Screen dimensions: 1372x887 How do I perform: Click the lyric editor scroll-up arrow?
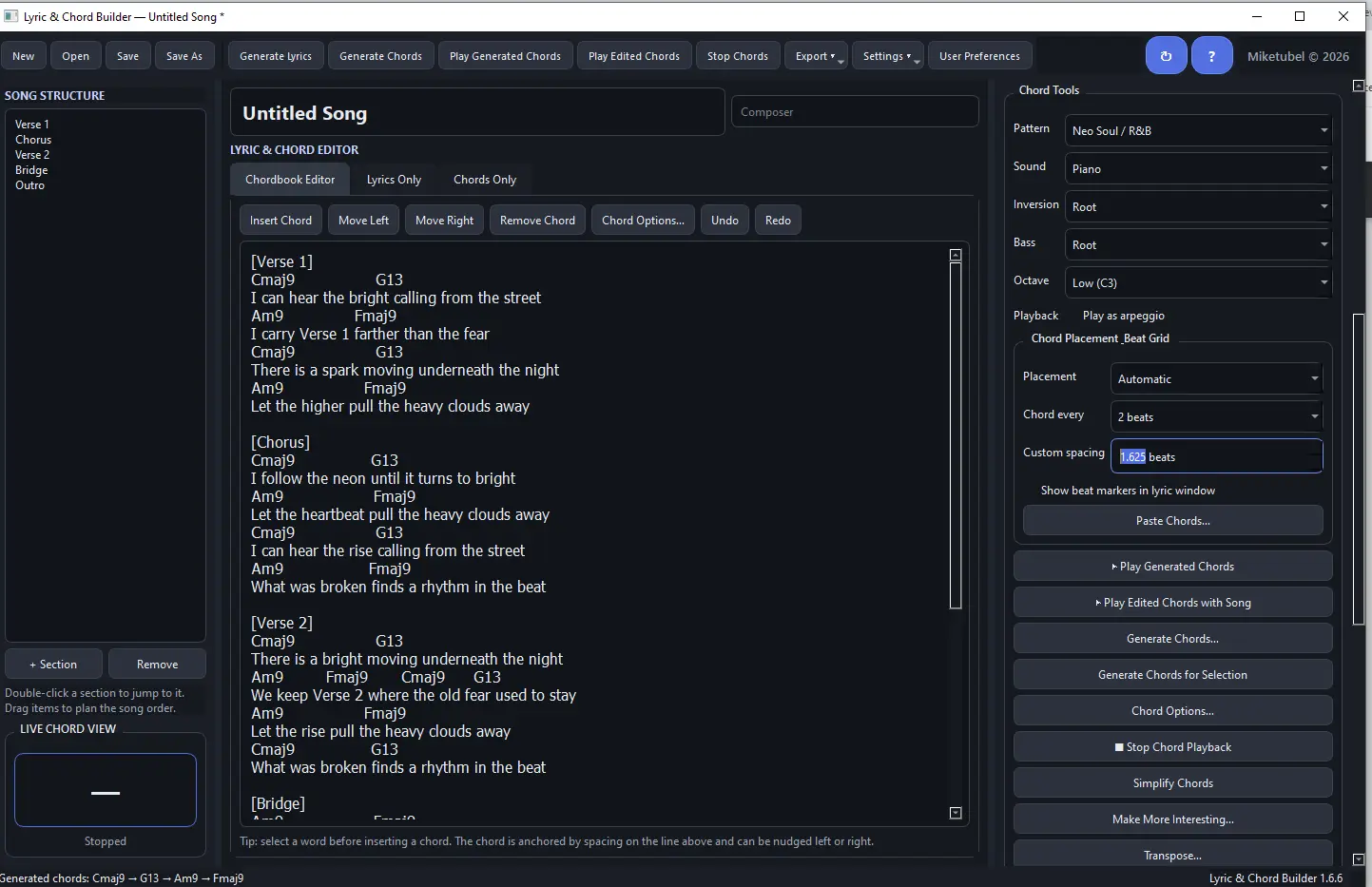(x=956, y=255)
